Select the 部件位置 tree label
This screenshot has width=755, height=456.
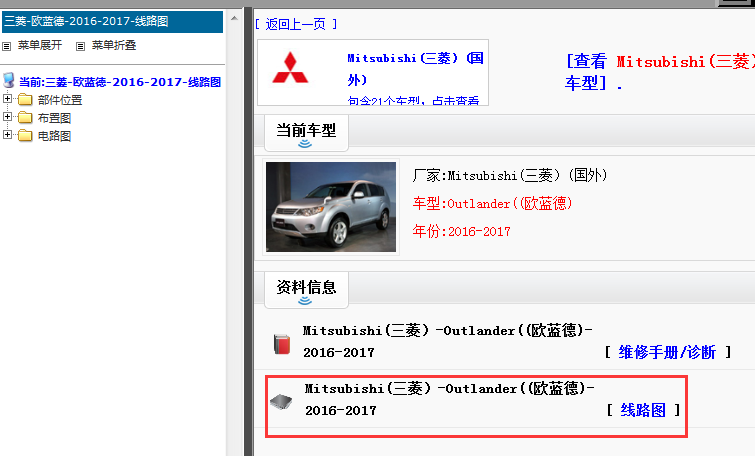(60, 100)
